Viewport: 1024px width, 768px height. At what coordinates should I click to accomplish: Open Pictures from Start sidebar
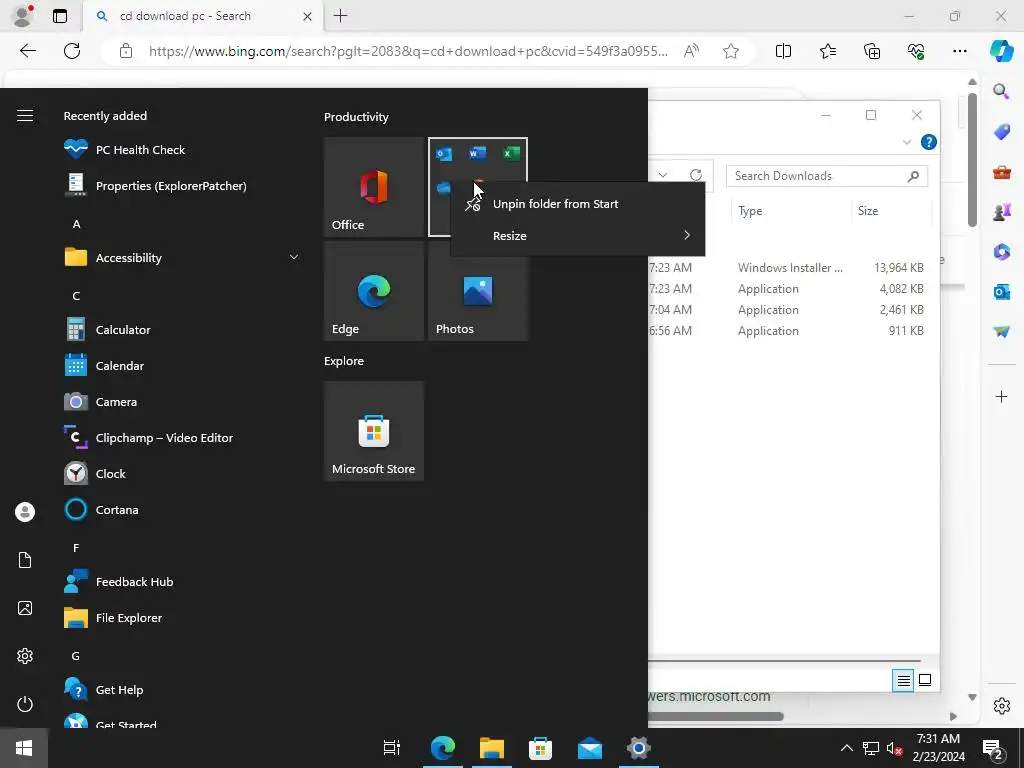pos(25,608)
